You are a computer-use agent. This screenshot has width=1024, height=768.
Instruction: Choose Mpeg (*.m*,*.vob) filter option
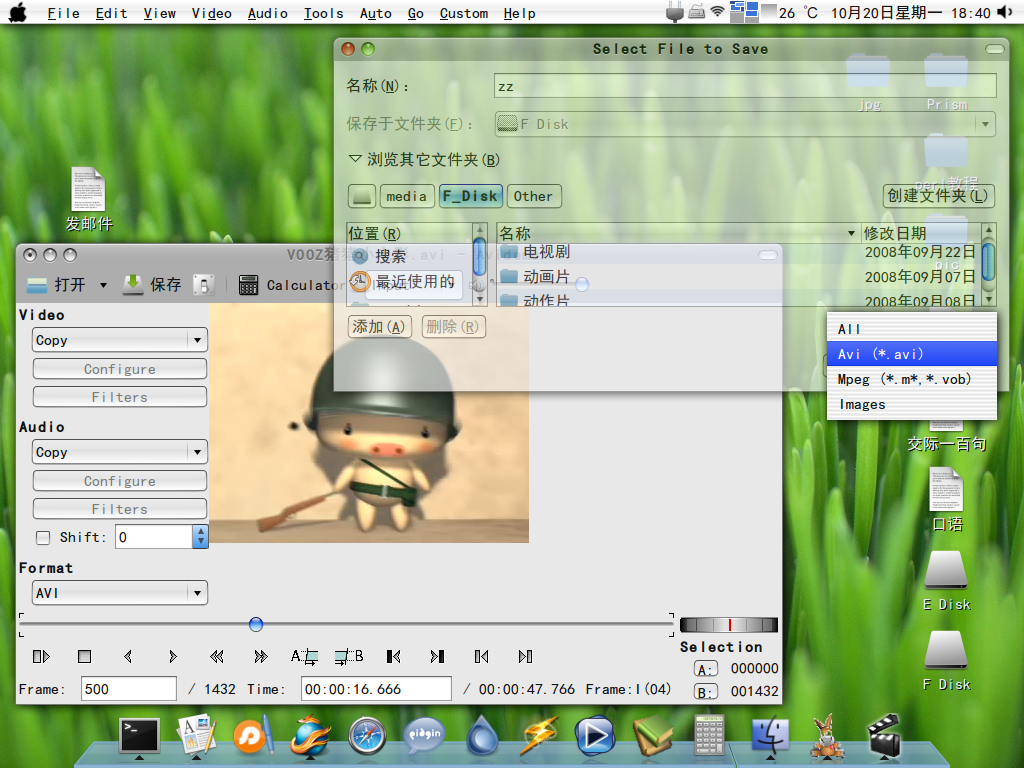tap(912, 379)
